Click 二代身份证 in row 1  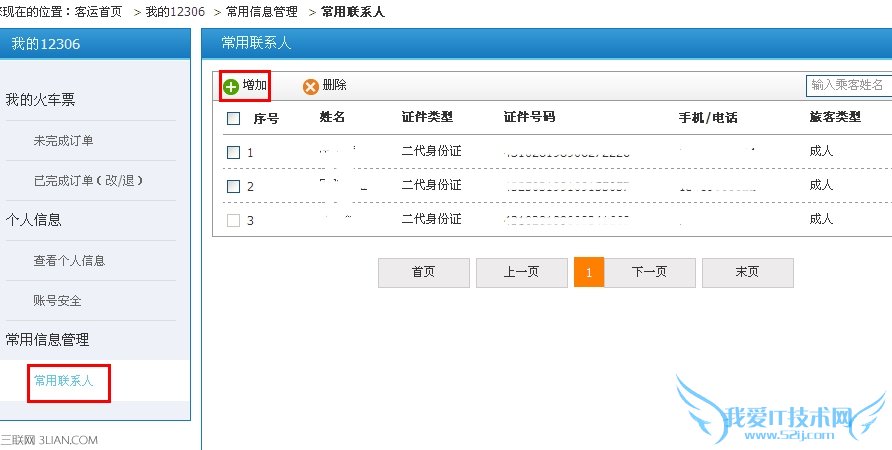(x=431, y=151)
